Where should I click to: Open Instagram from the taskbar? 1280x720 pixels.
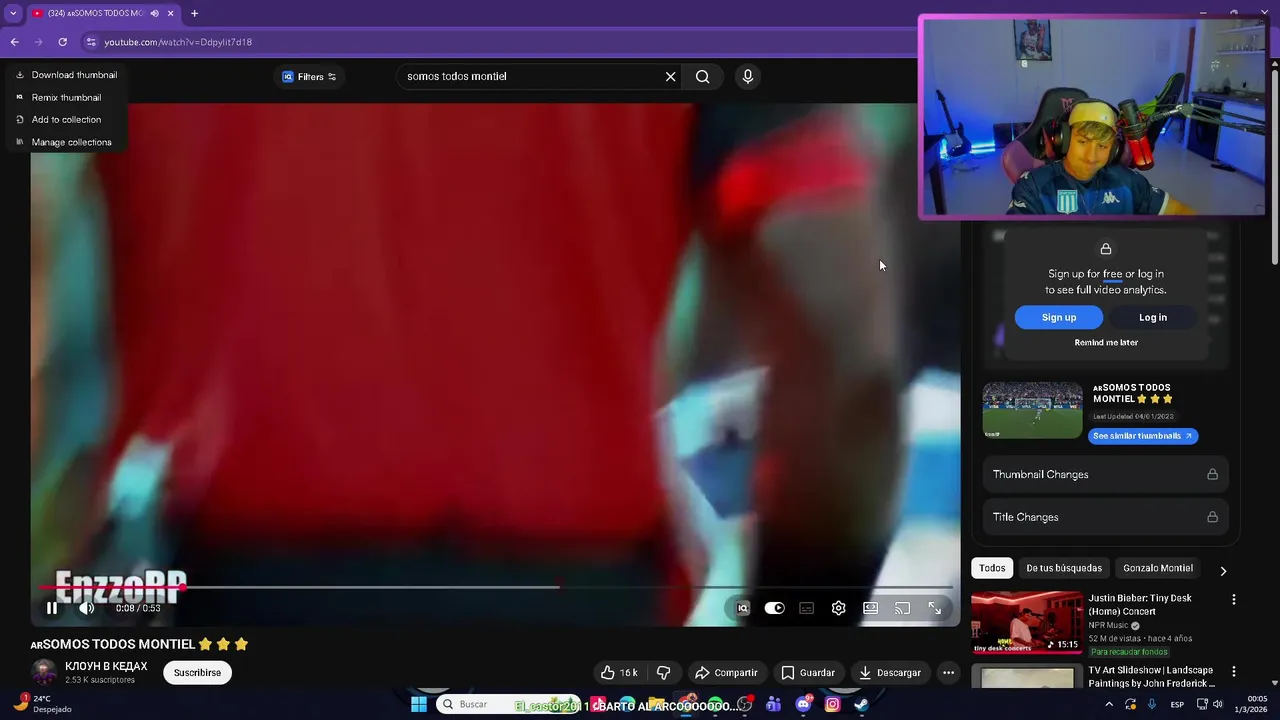click(x=832, y=704)
